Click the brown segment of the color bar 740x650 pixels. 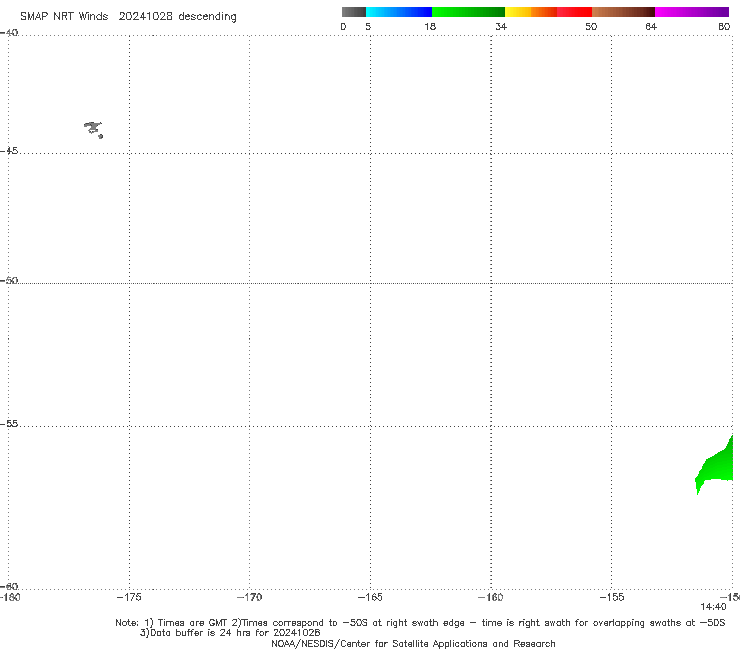tap(623, 12)
